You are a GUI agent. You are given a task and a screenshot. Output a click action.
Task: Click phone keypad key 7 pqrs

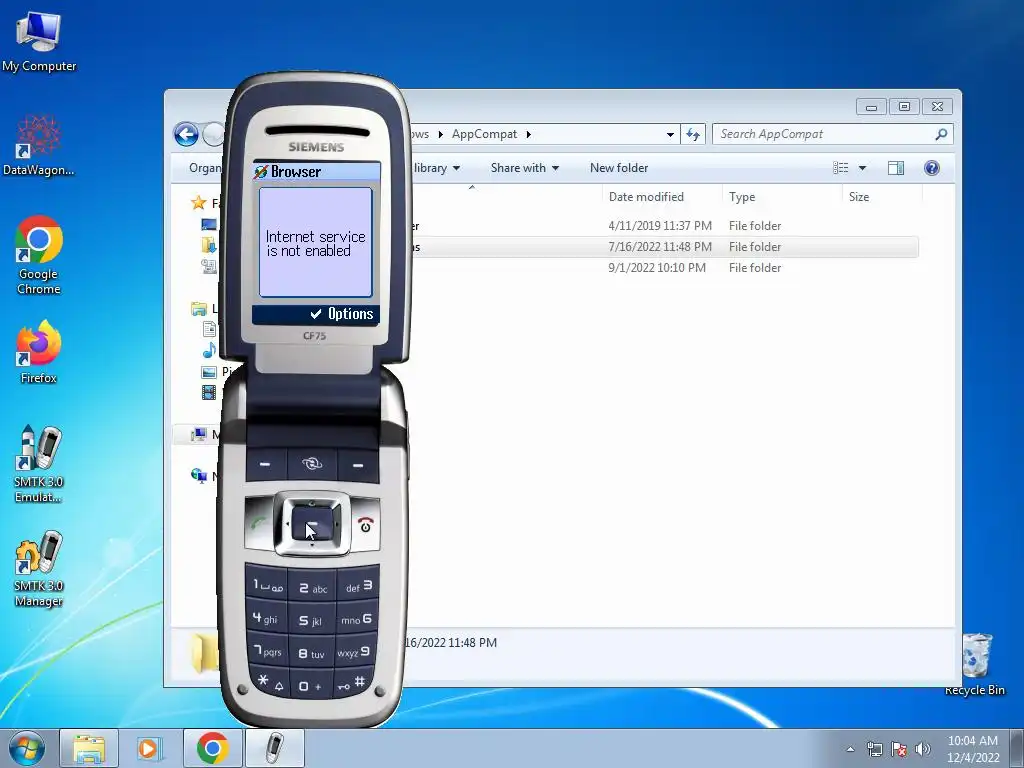(x=268, y=650)
